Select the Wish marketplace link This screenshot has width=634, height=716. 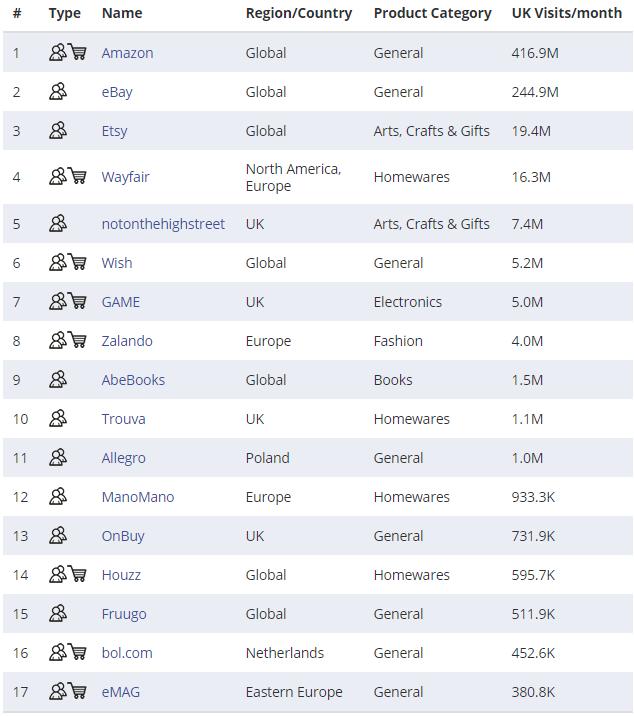[x=116, y=263]
